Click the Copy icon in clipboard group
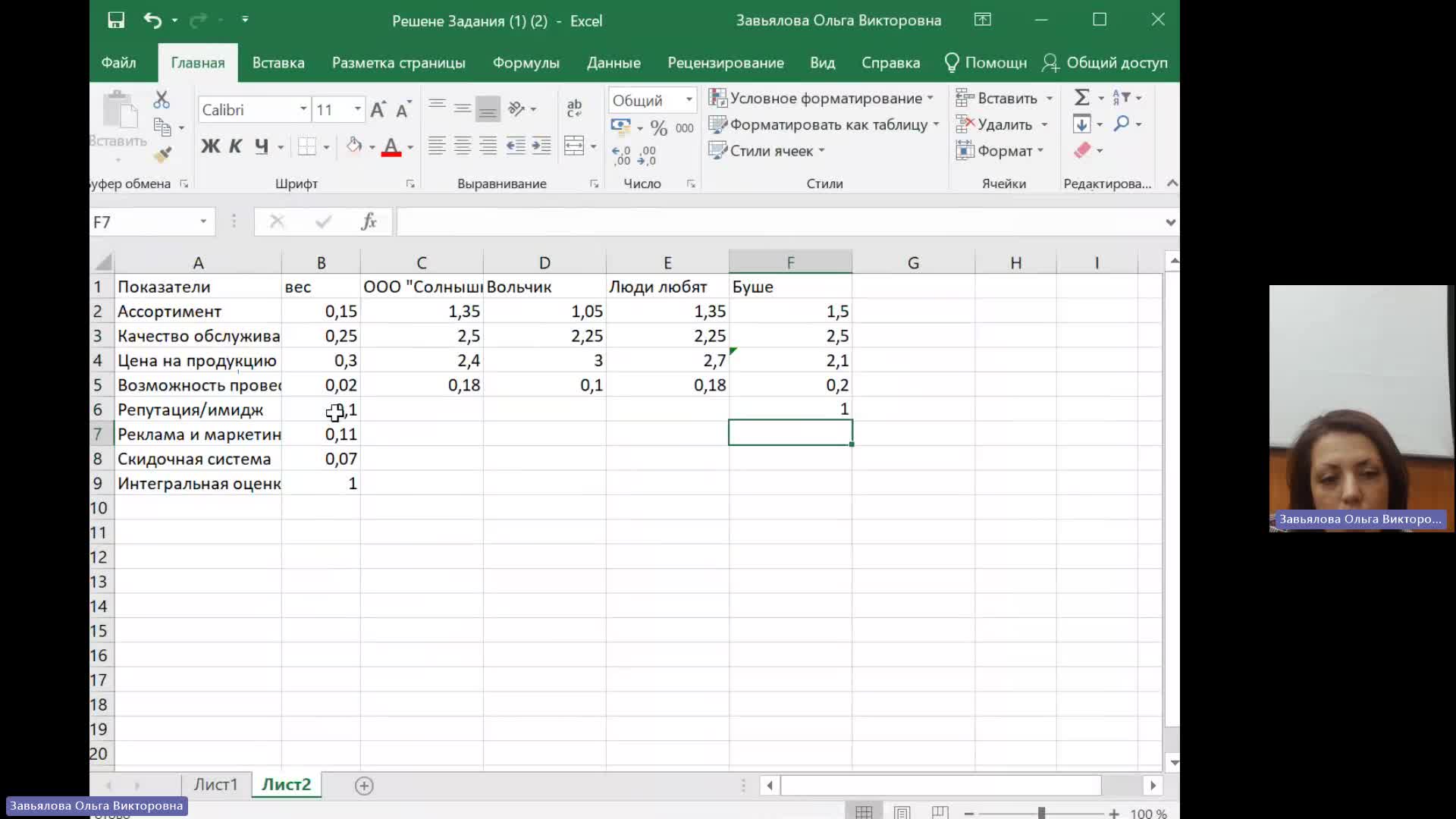Image resolution: width=1456 pixels, height=819 pixels. click(x=162, y=127)
